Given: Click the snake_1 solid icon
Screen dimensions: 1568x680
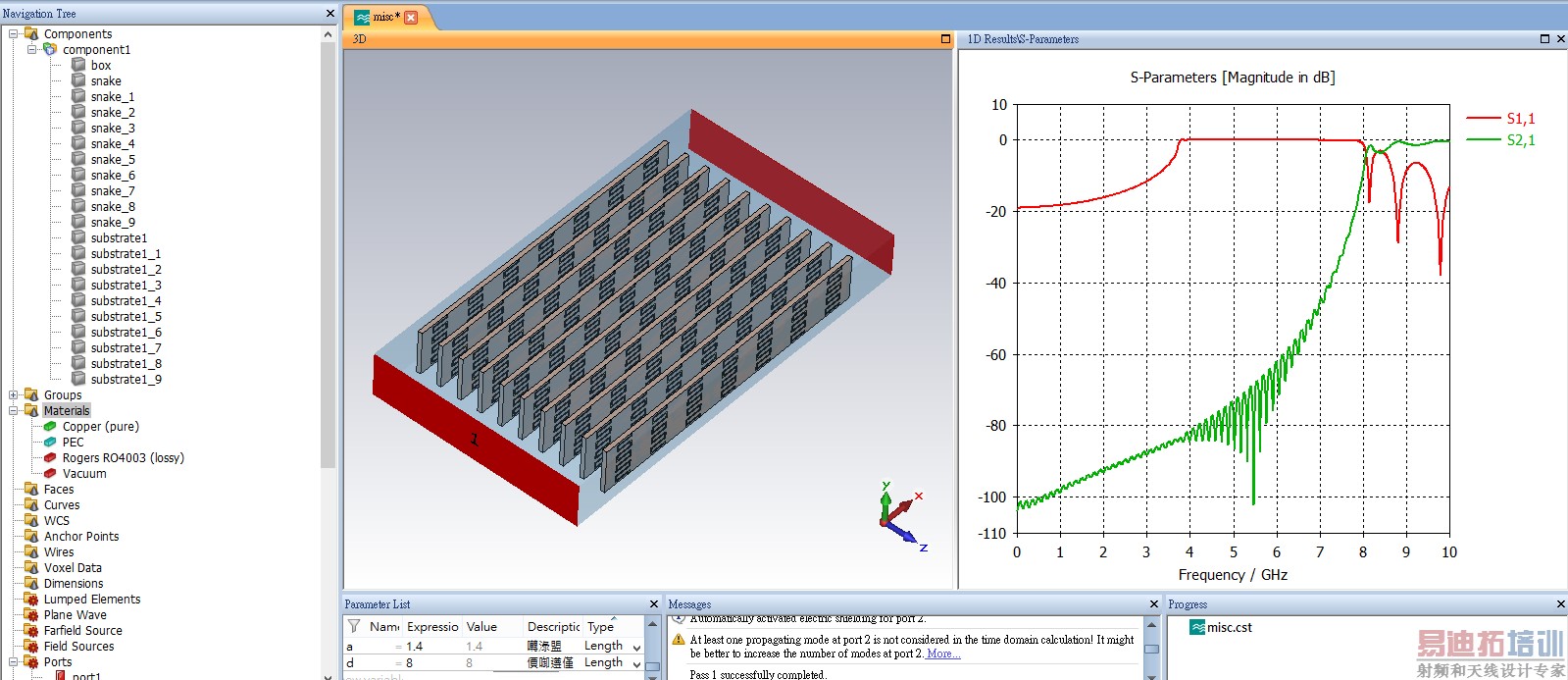Looking at the screenshot, I should point(78,96).
